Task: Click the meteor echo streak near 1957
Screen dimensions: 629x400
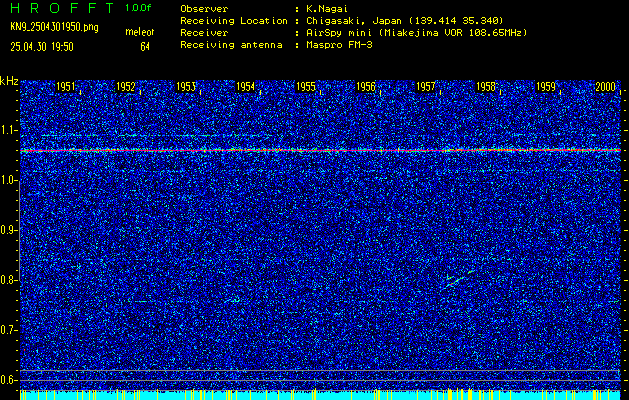Action: coord(460,278)
